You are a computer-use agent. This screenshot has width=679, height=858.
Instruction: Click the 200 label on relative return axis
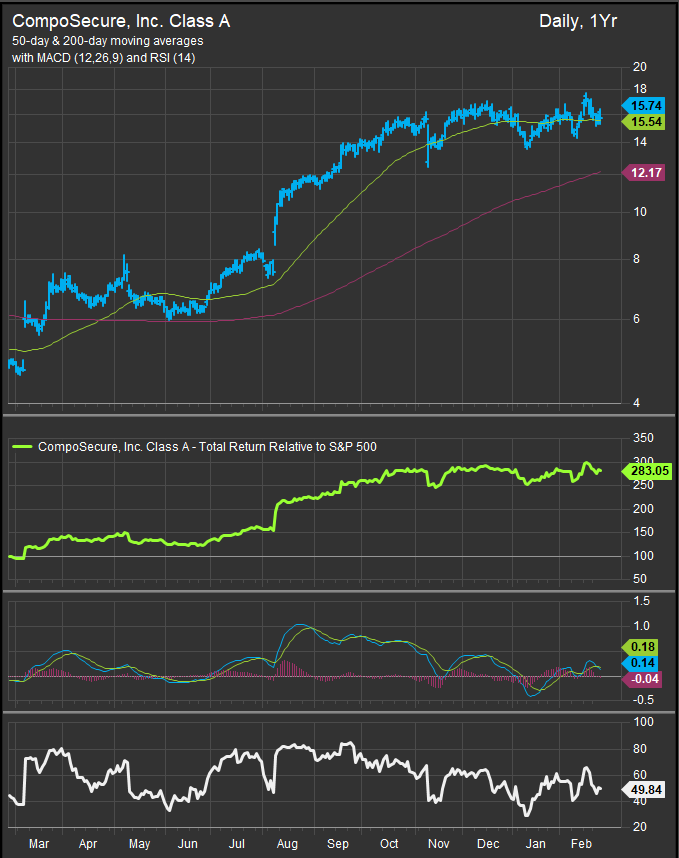(x=643, y=509)
